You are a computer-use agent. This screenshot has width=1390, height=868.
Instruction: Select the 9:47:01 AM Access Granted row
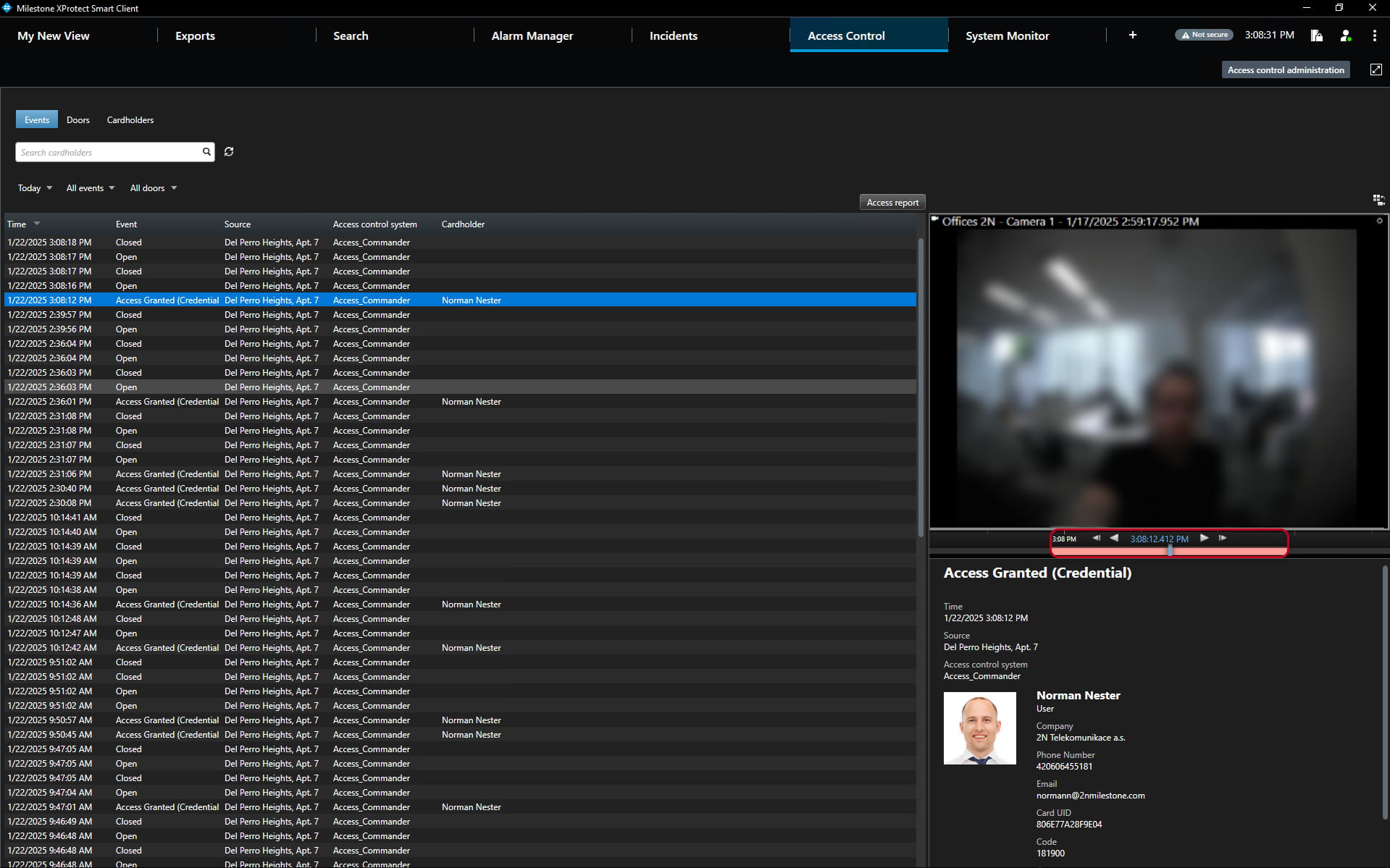(x=461, y=807)
